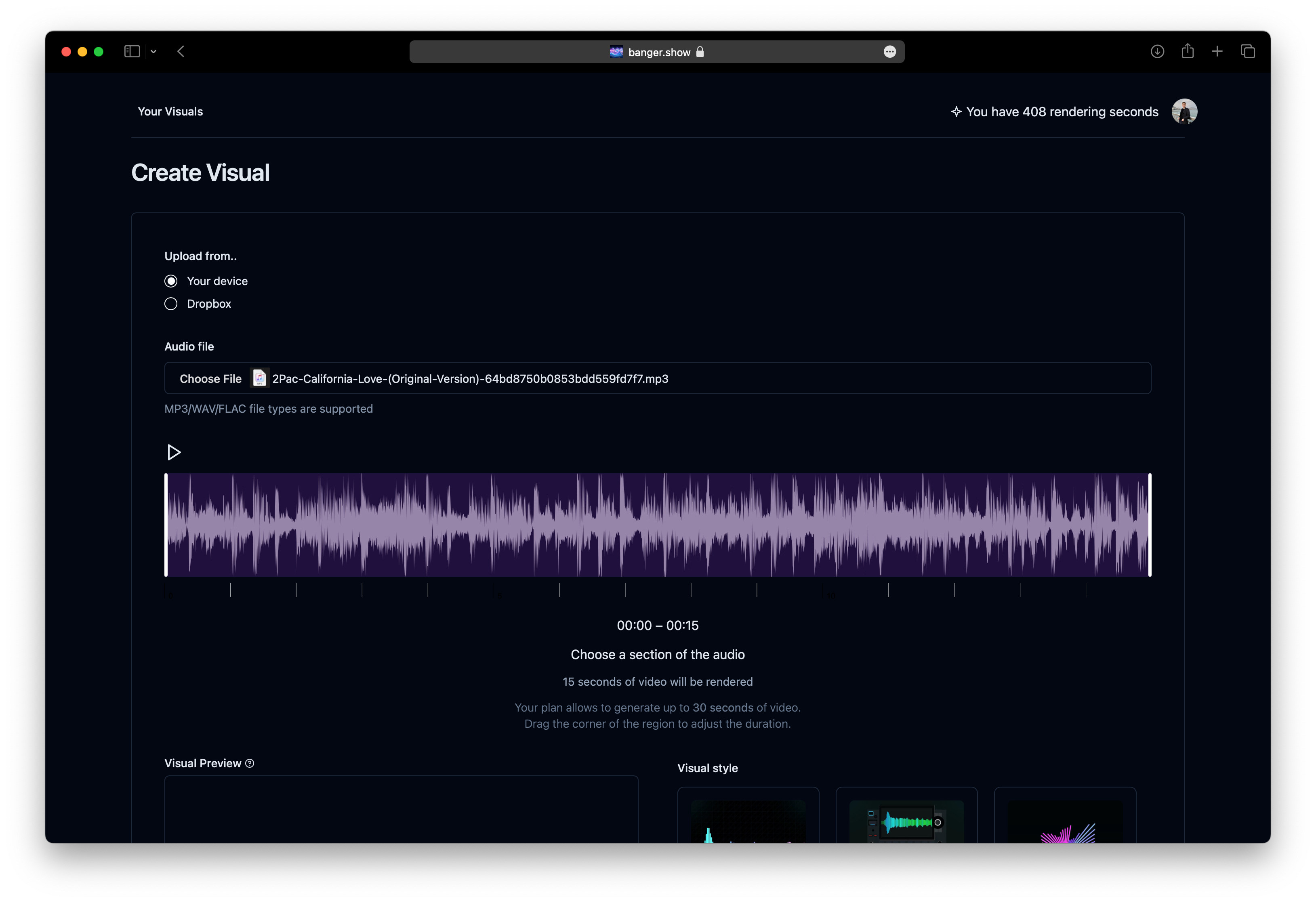Click the Visual Preview area

[401, 809]
